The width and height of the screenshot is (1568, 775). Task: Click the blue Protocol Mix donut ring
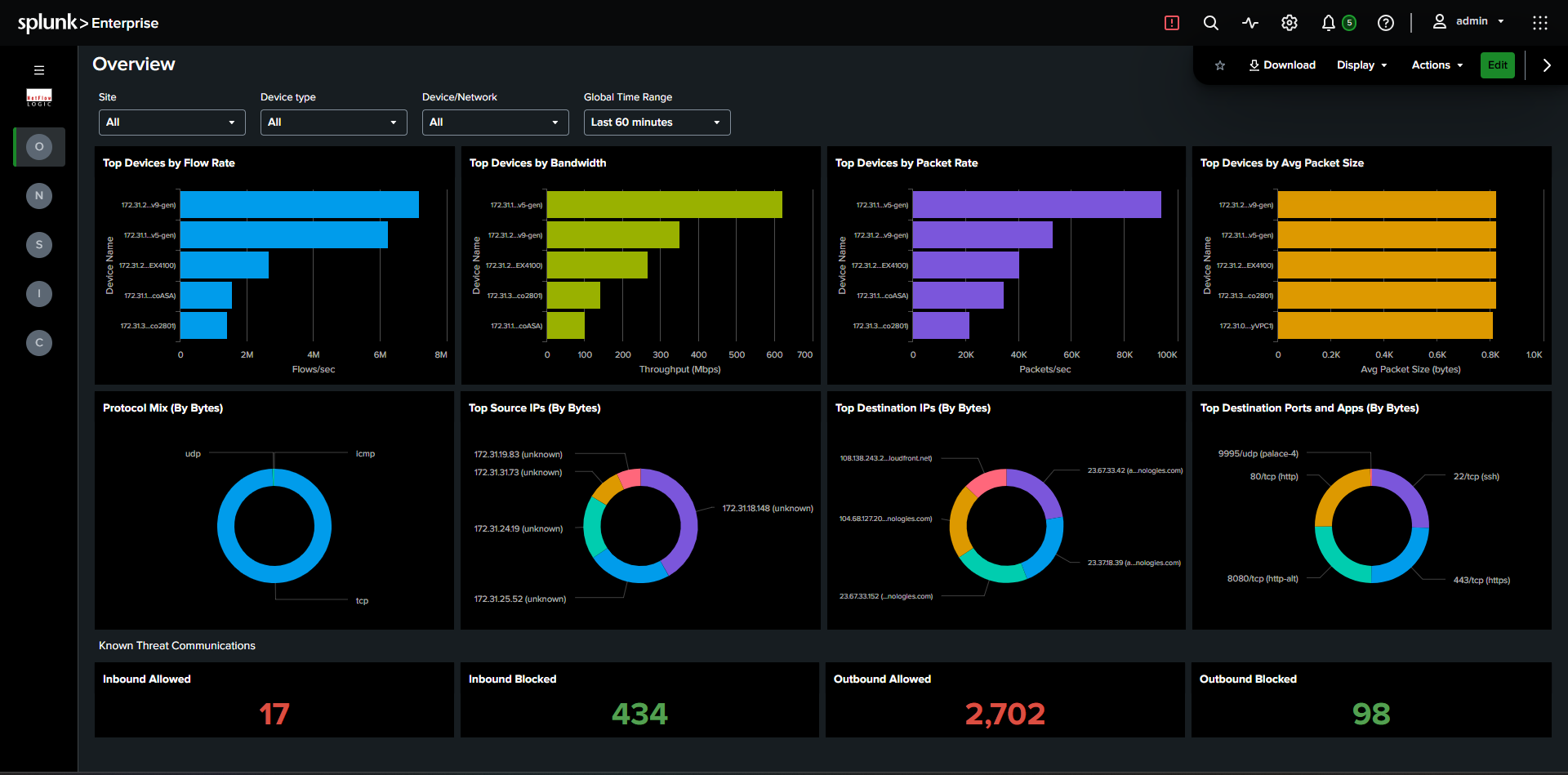(225, 526)
